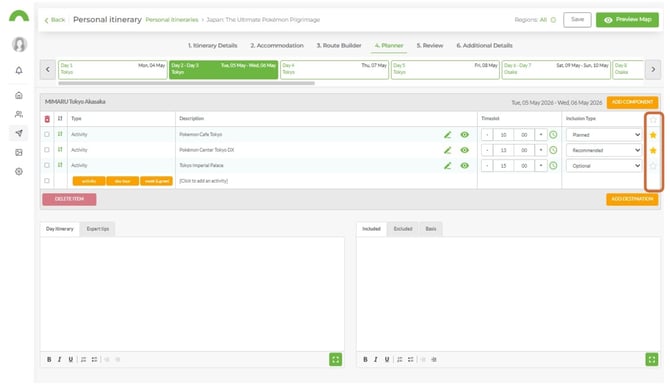Open the itineraries paper plane icon
This screenshot has height=389, width=670.
19,133
